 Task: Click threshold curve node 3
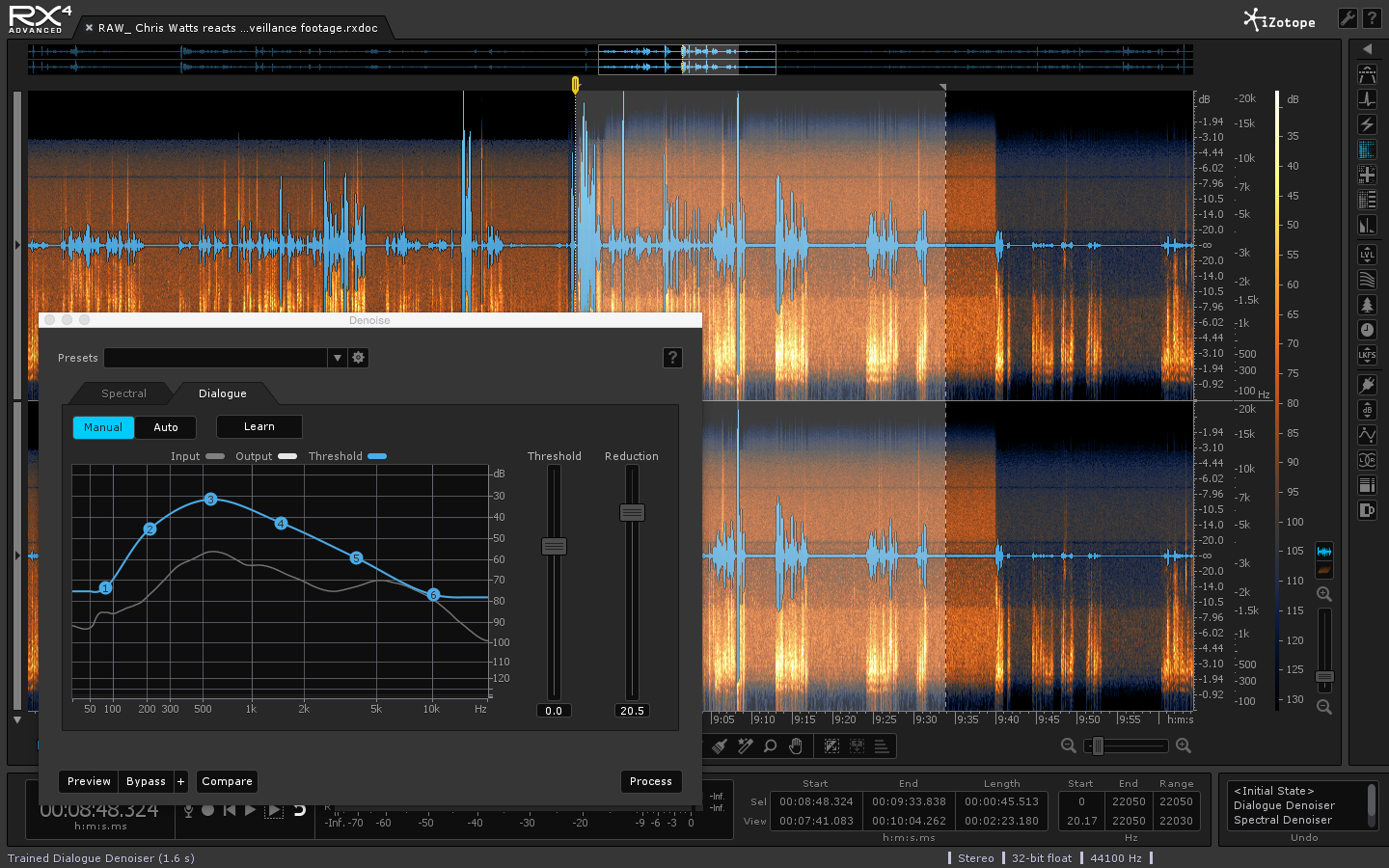(x=210, y=499)
